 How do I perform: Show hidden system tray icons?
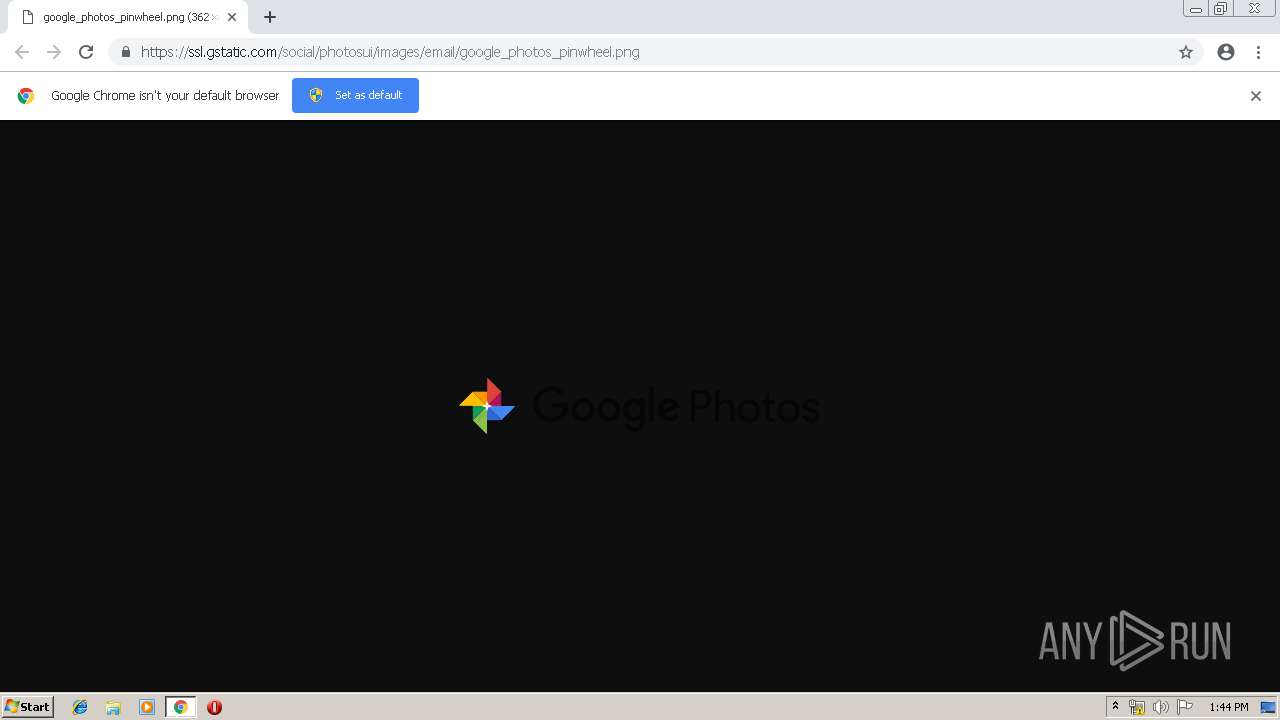tap(1115, 707)
